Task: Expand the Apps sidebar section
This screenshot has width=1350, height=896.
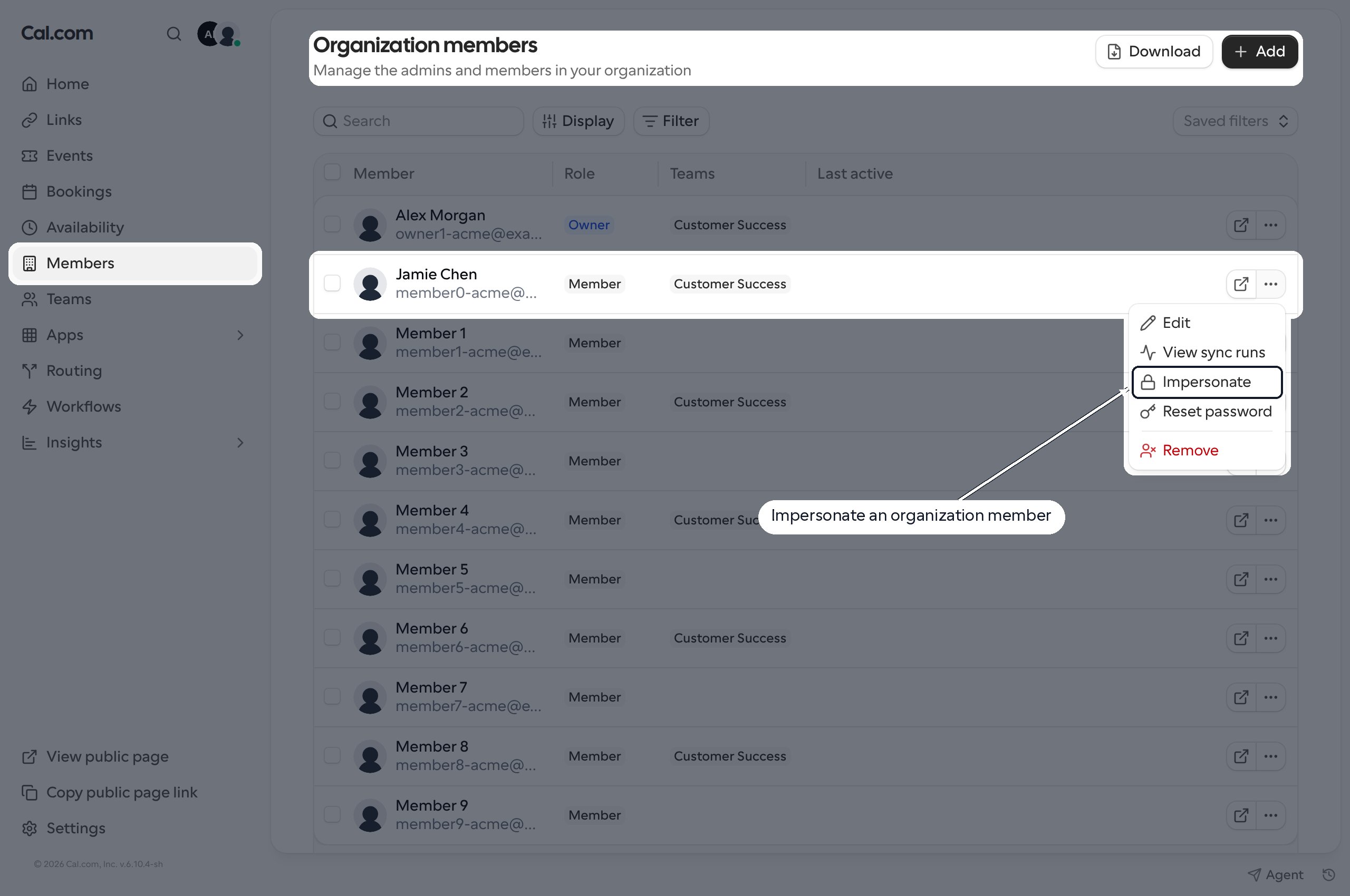Action: click(240, 335)
